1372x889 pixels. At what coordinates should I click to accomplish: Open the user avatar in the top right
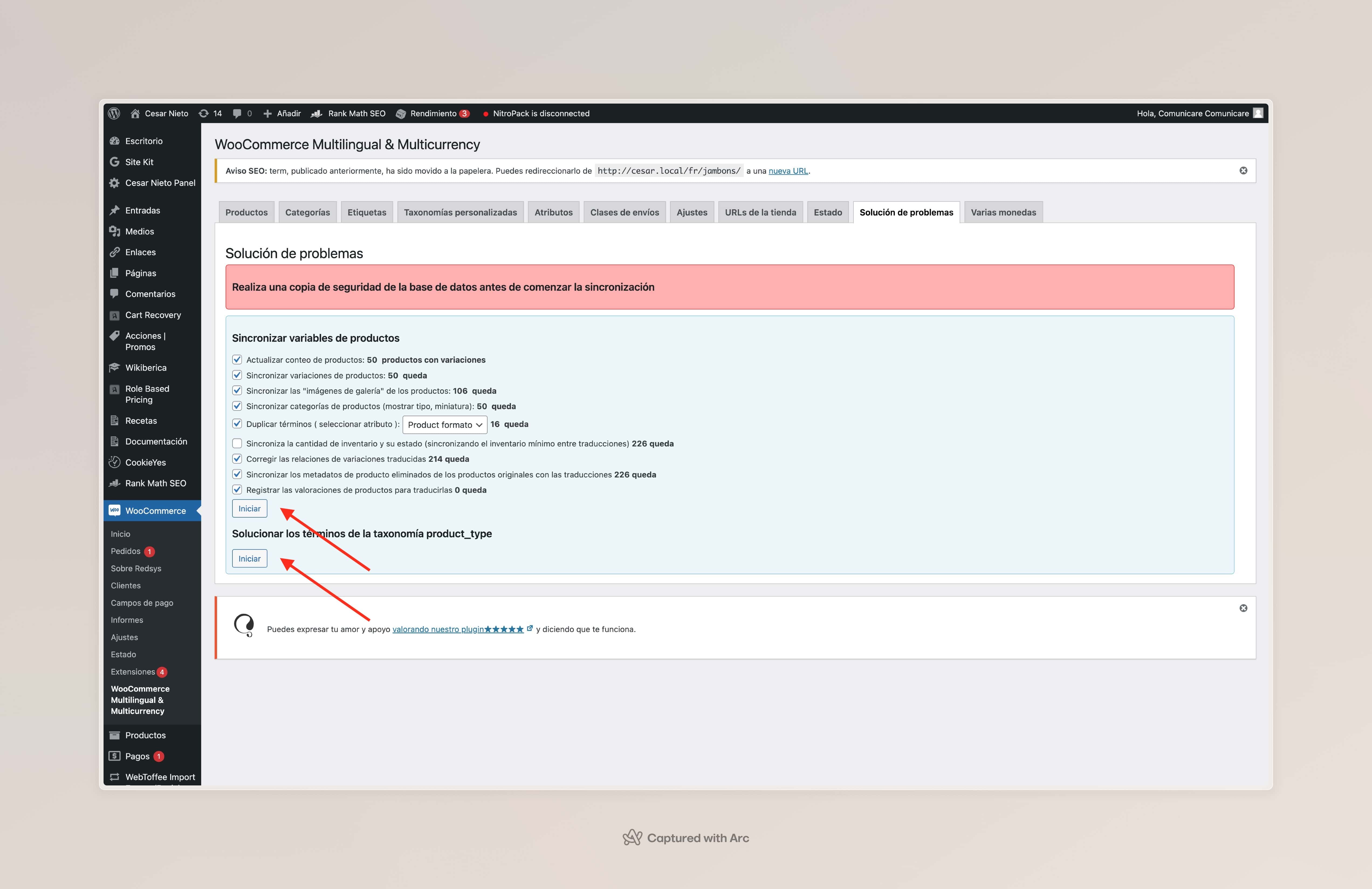(x=1258, y=113)
